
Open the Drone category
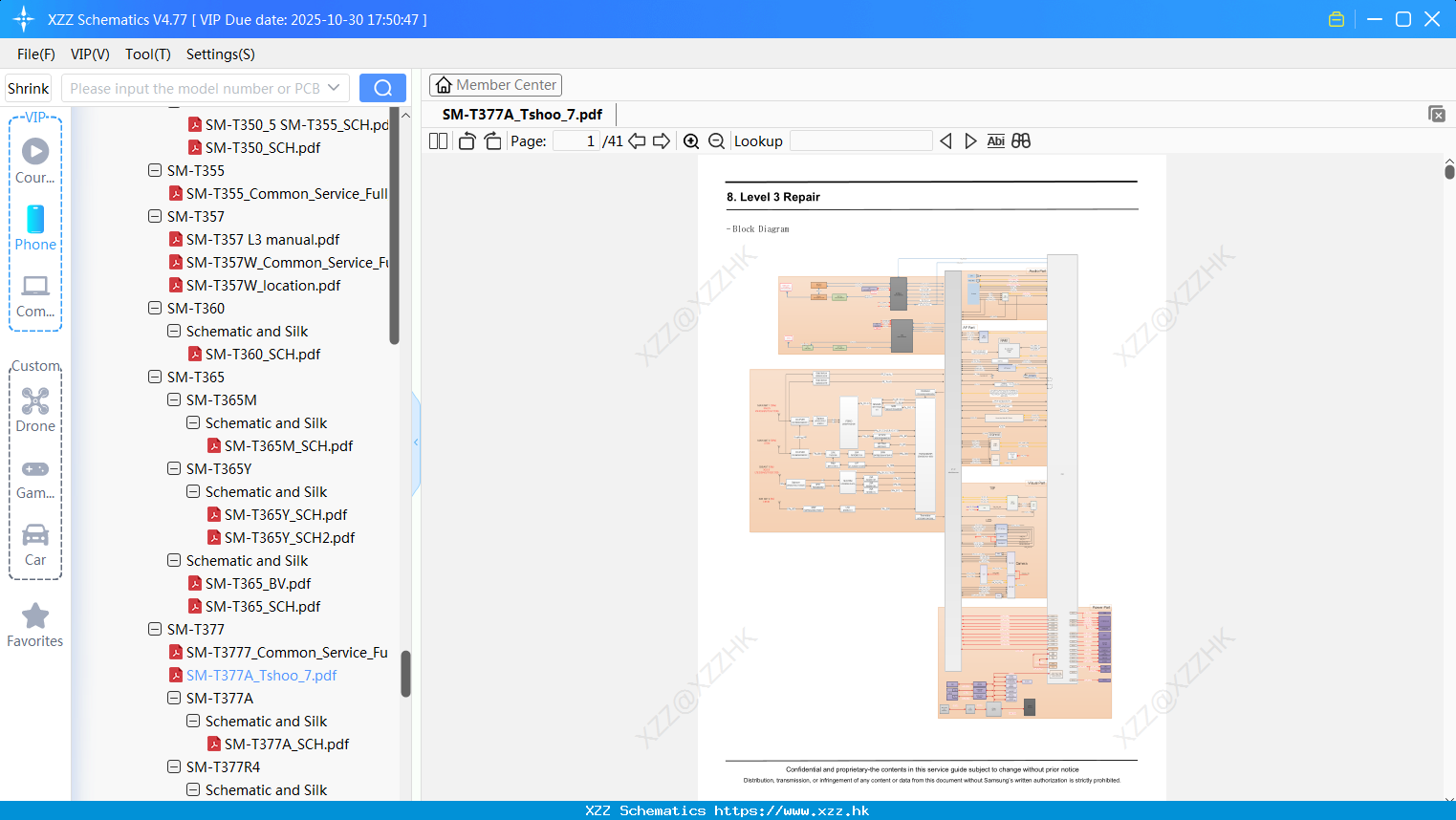point(35,410)
